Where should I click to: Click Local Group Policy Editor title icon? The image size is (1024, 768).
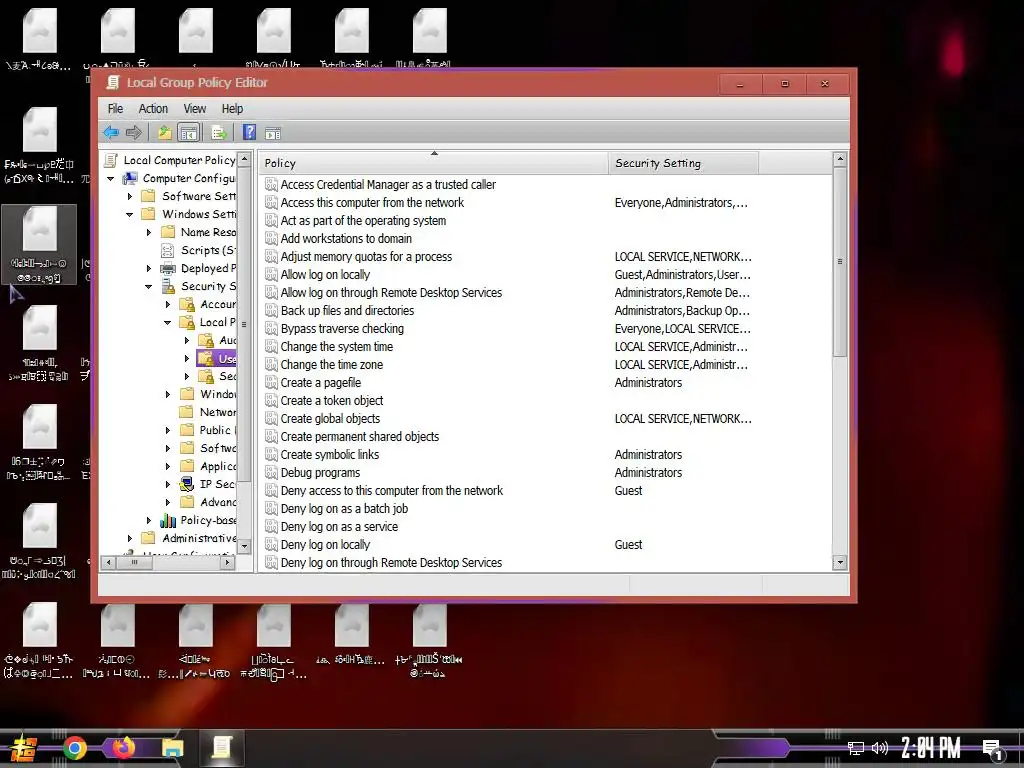pyautogui.click(x=114, y=82)
